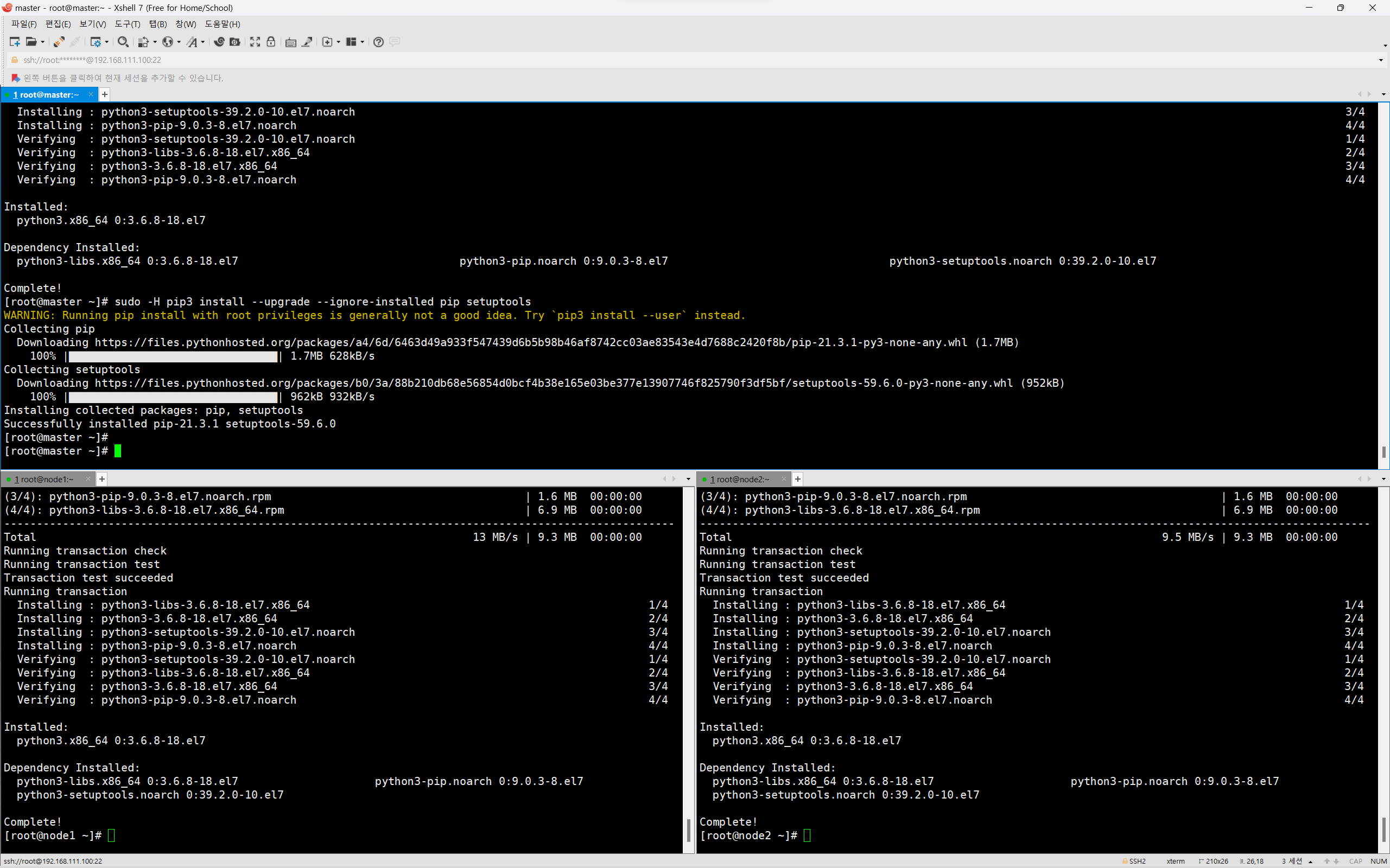The image size is (1390, 868).
Task: Expand the address bar history dropdown
Action: (x=1381, y=60)
